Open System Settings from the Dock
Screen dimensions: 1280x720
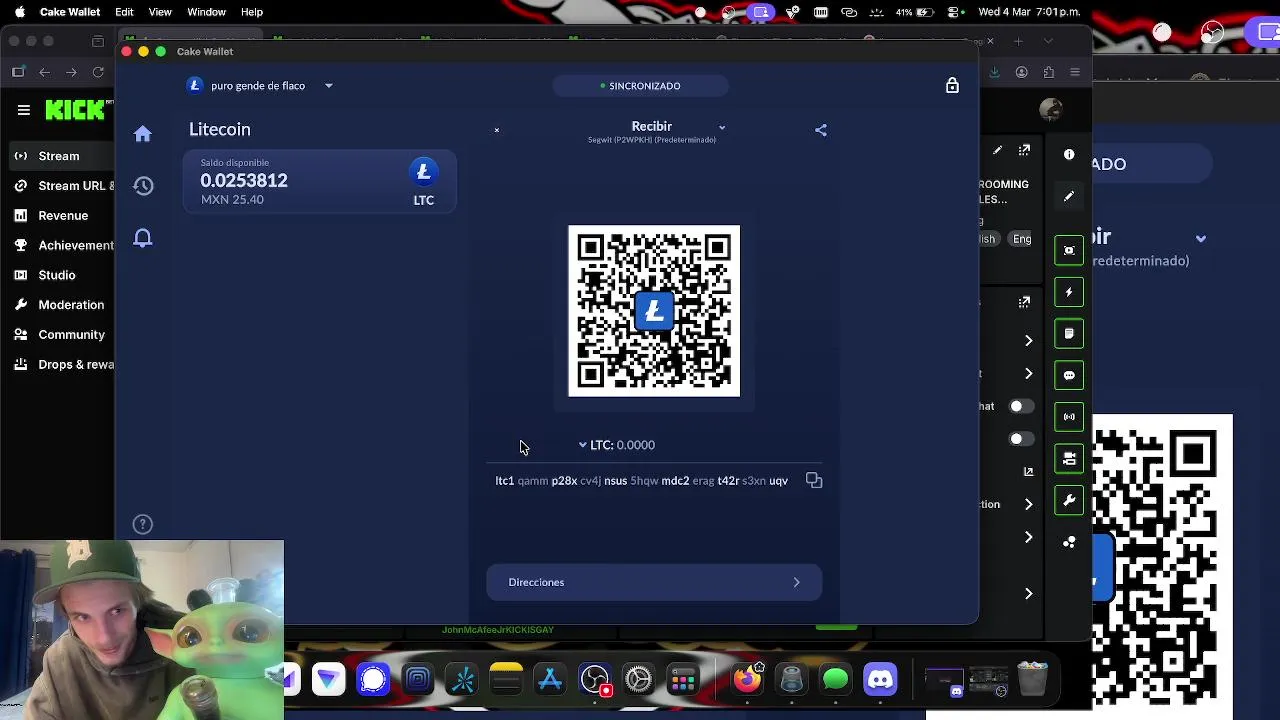point(638,680)
